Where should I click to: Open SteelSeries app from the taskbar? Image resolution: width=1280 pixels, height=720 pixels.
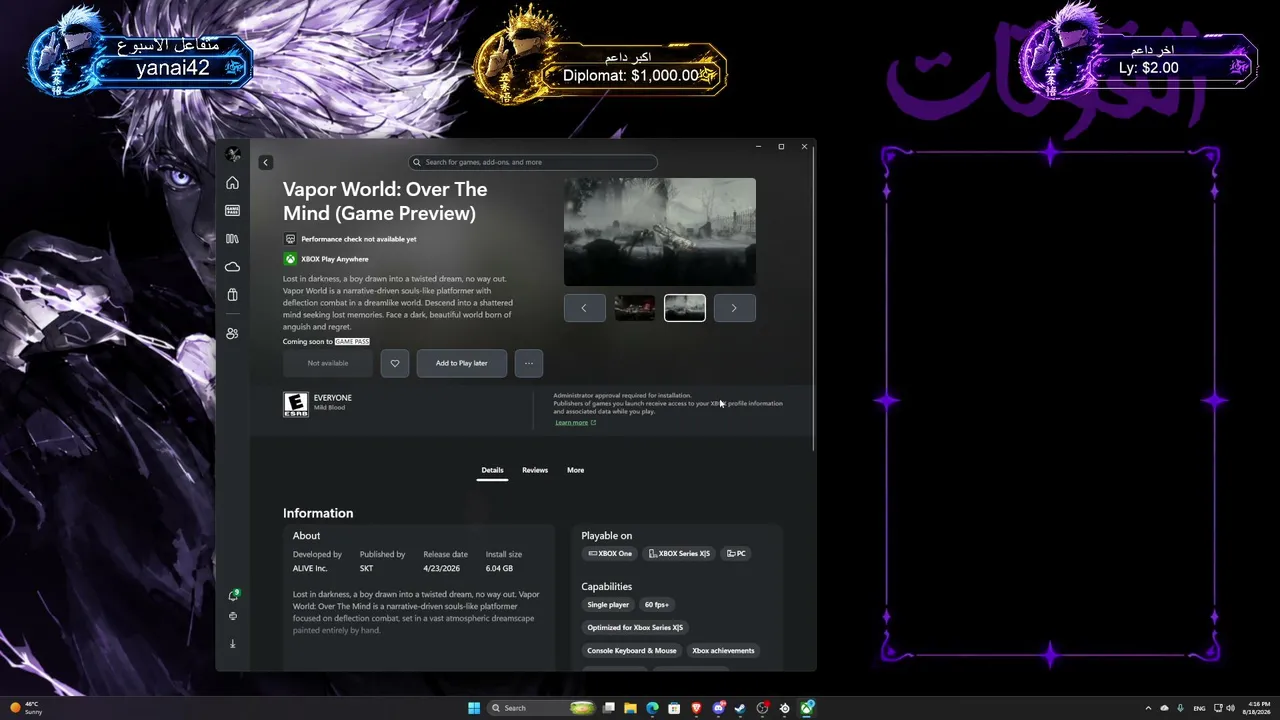784,708
